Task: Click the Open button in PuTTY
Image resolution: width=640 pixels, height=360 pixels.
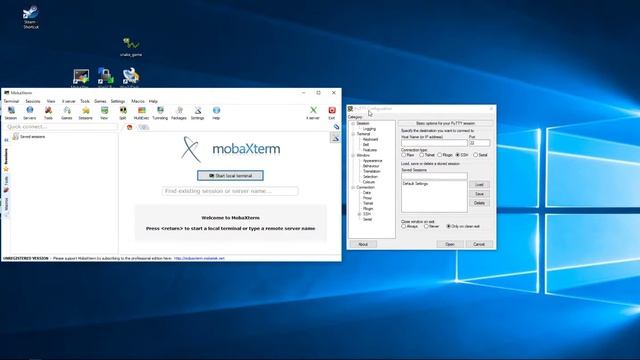Action: pos(450,244)
